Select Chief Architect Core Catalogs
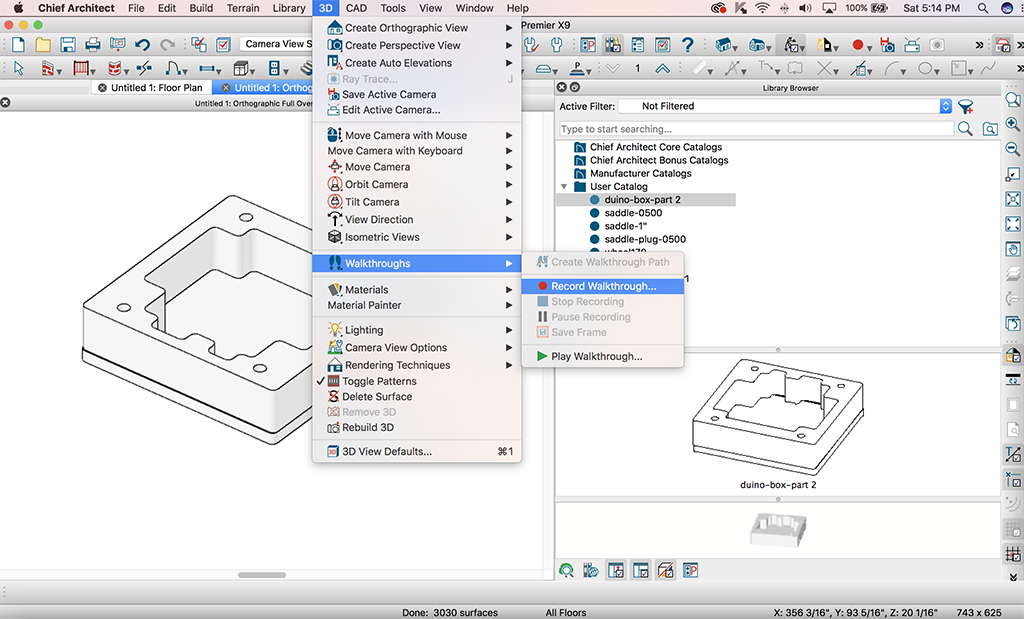This screenshot has width=1024, height=619. click(656, 147)
